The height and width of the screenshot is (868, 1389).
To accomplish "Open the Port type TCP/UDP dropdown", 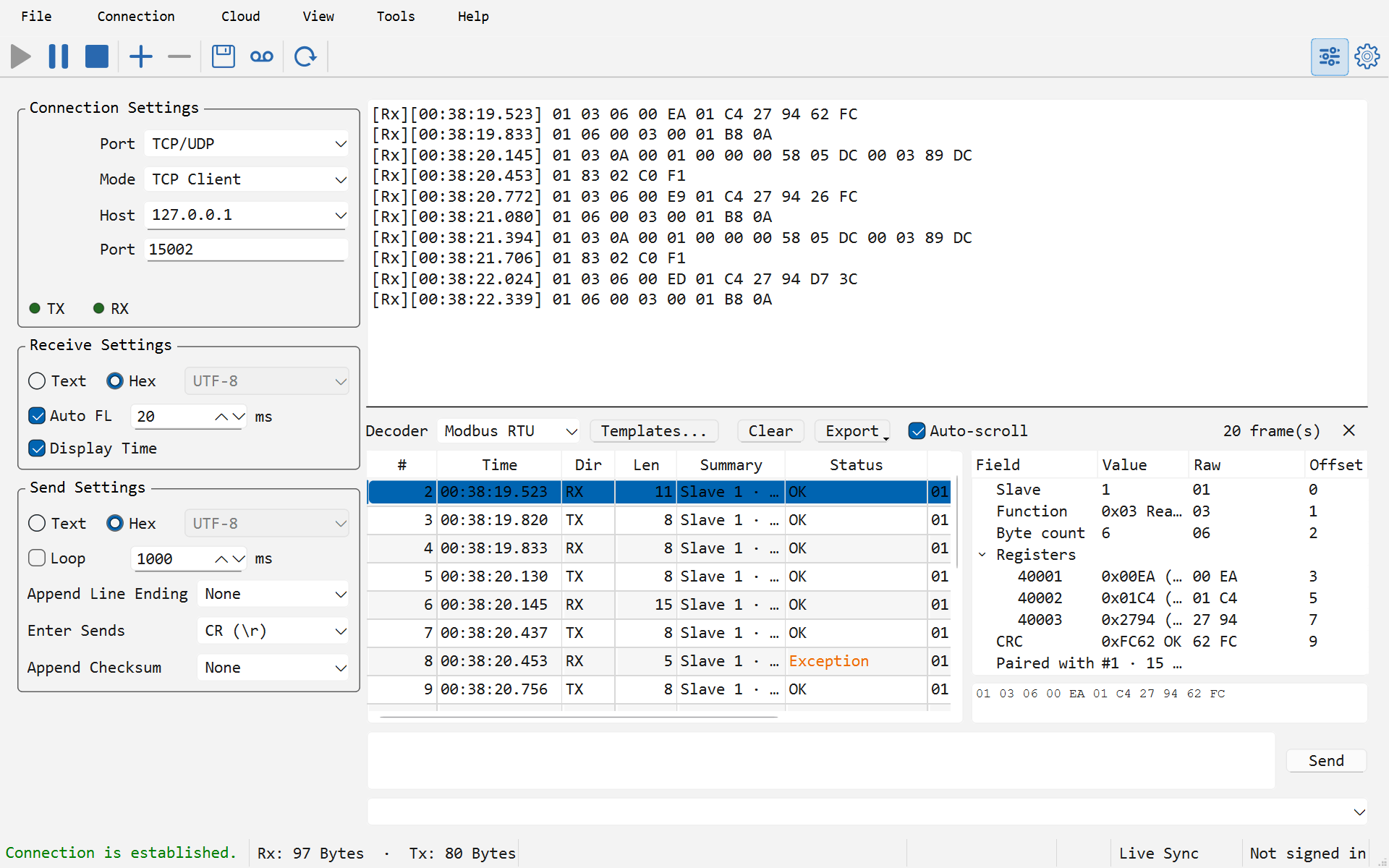I will point(247,144).
